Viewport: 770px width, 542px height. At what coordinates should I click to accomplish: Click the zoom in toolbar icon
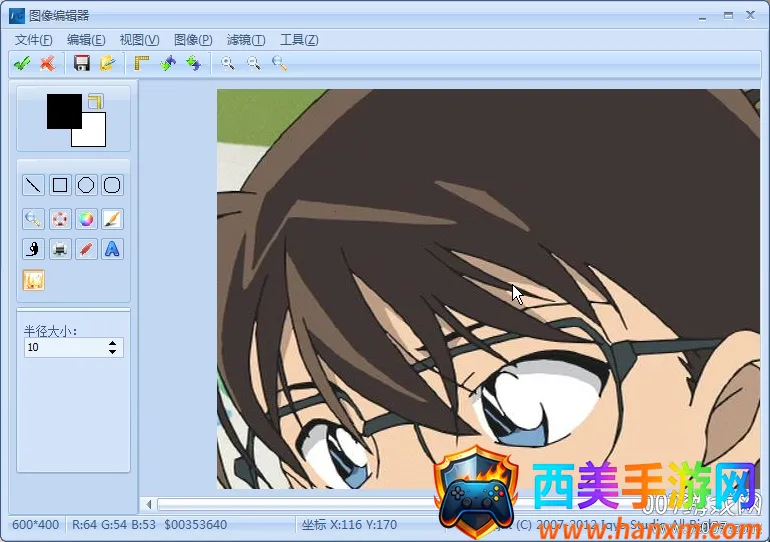tap(228, 63)
